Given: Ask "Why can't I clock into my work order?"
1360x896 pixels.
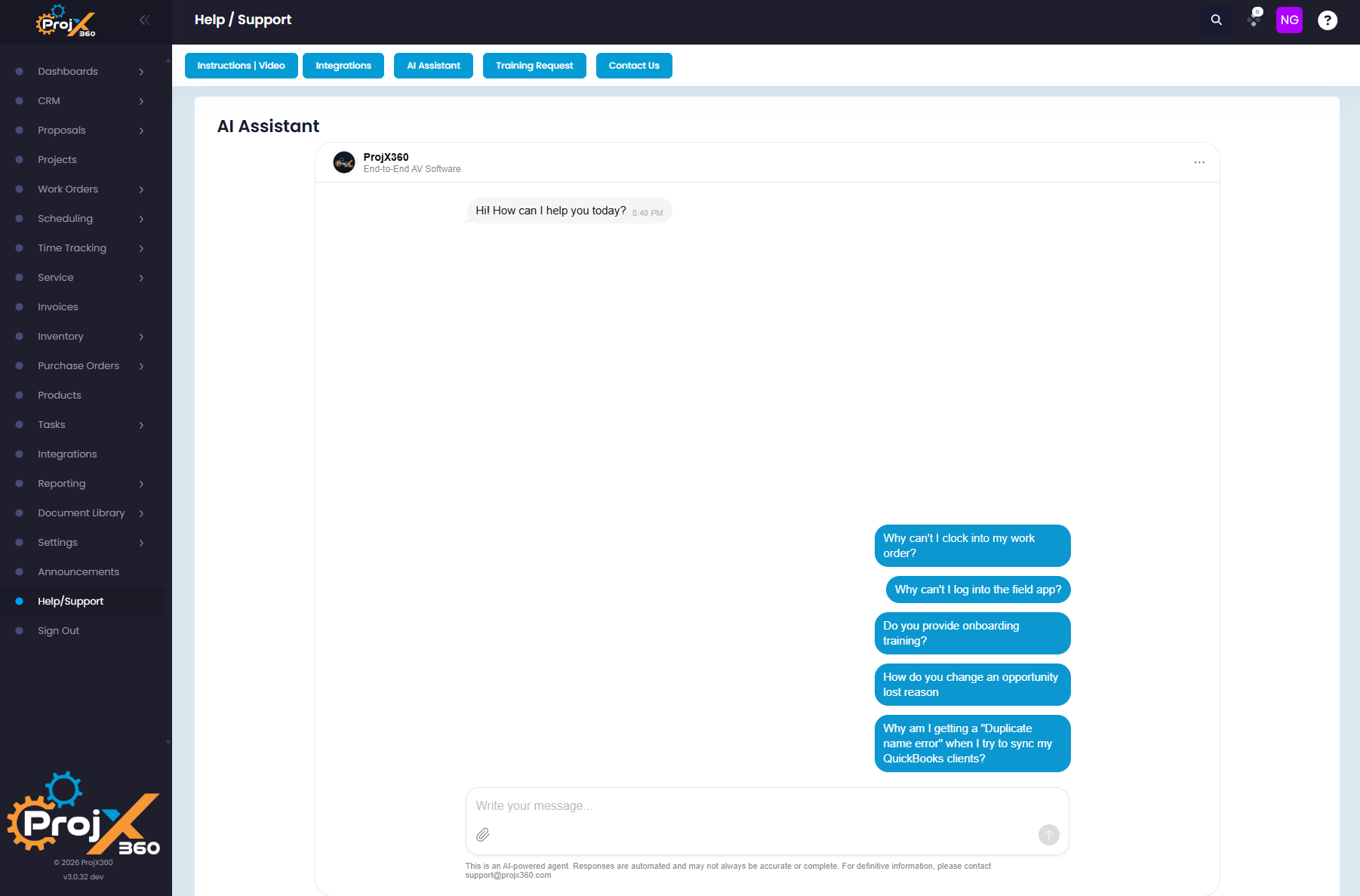Looking at the screenshot, I should click(x=972, y=546).
